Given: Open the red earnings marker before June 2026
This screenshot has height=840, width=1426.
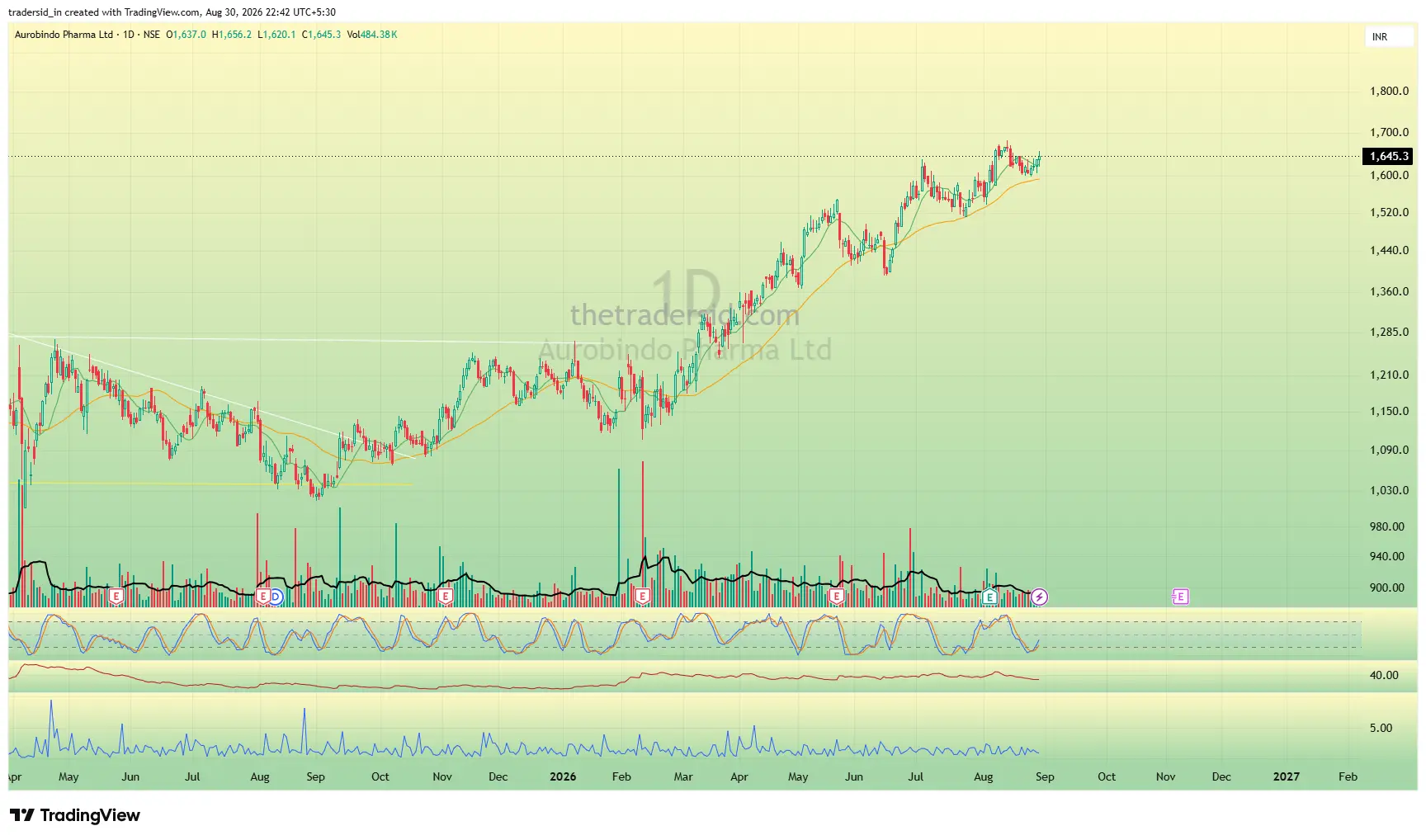Looking at the screenshot, I should pos(837,597).
